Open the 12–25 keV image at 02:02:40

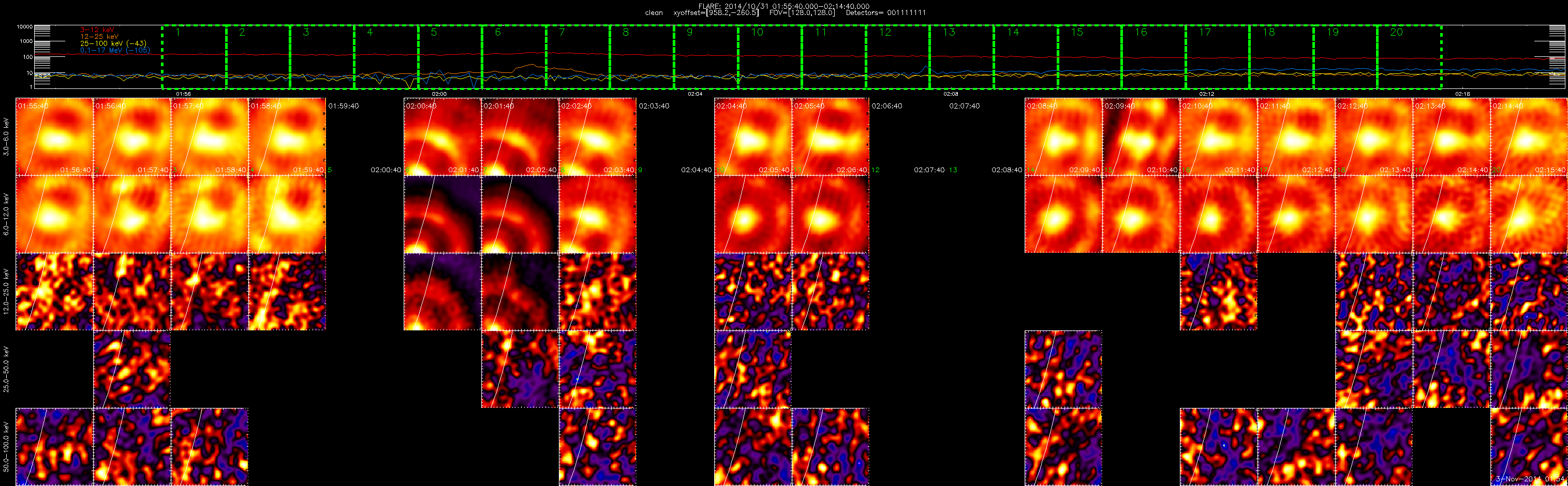pyautogui.click(x=598, y=292)
